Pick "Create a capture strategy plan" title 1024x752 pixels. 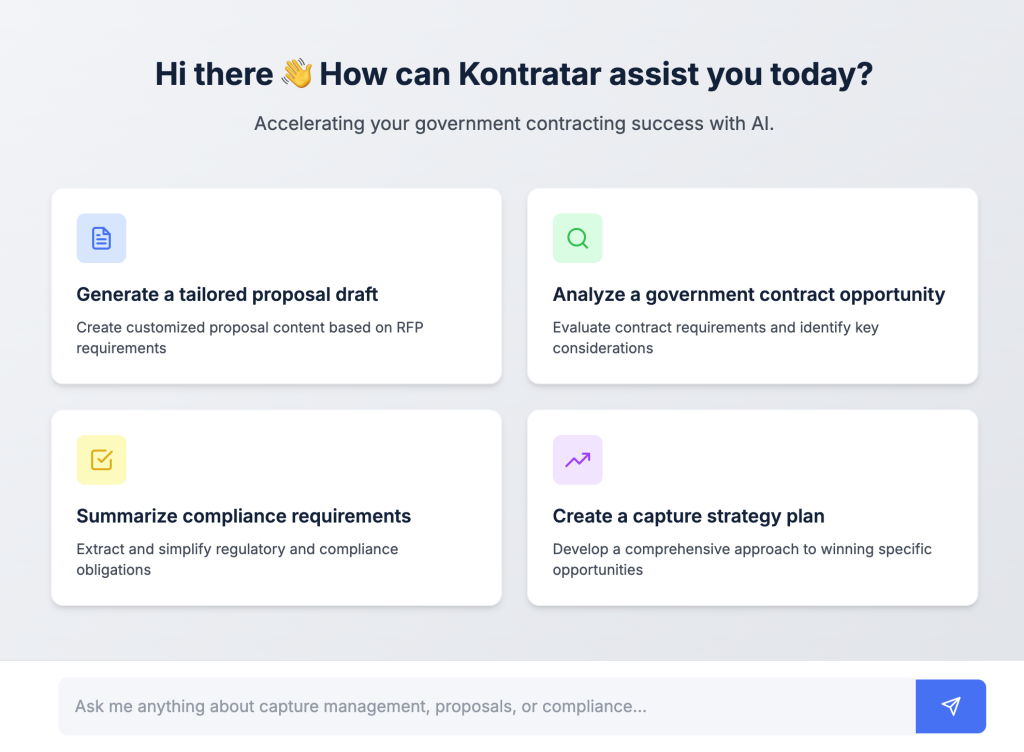click(x=688, y=516)
